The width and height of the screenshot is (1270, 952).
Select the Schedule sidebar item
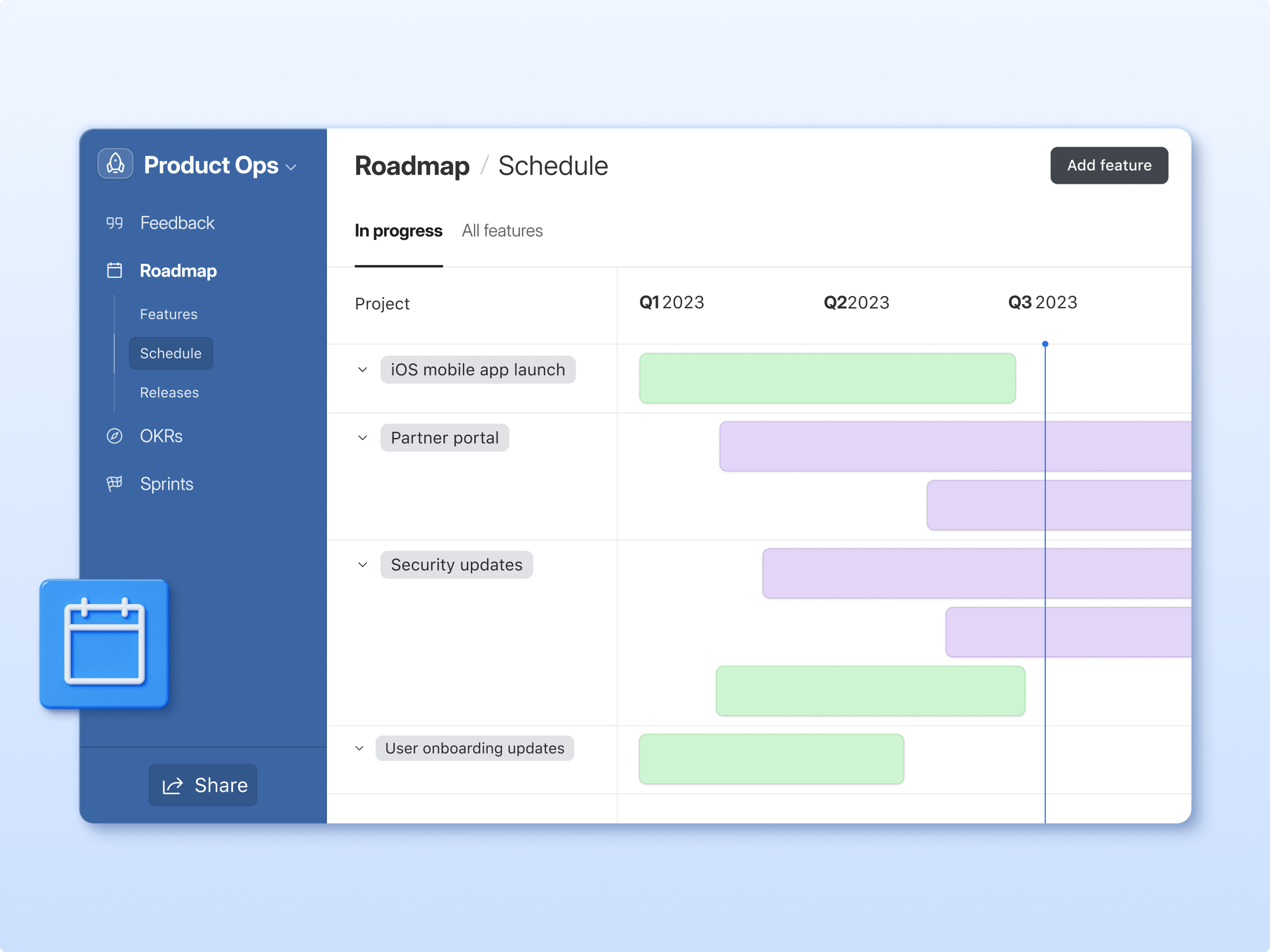click(171, 354)
